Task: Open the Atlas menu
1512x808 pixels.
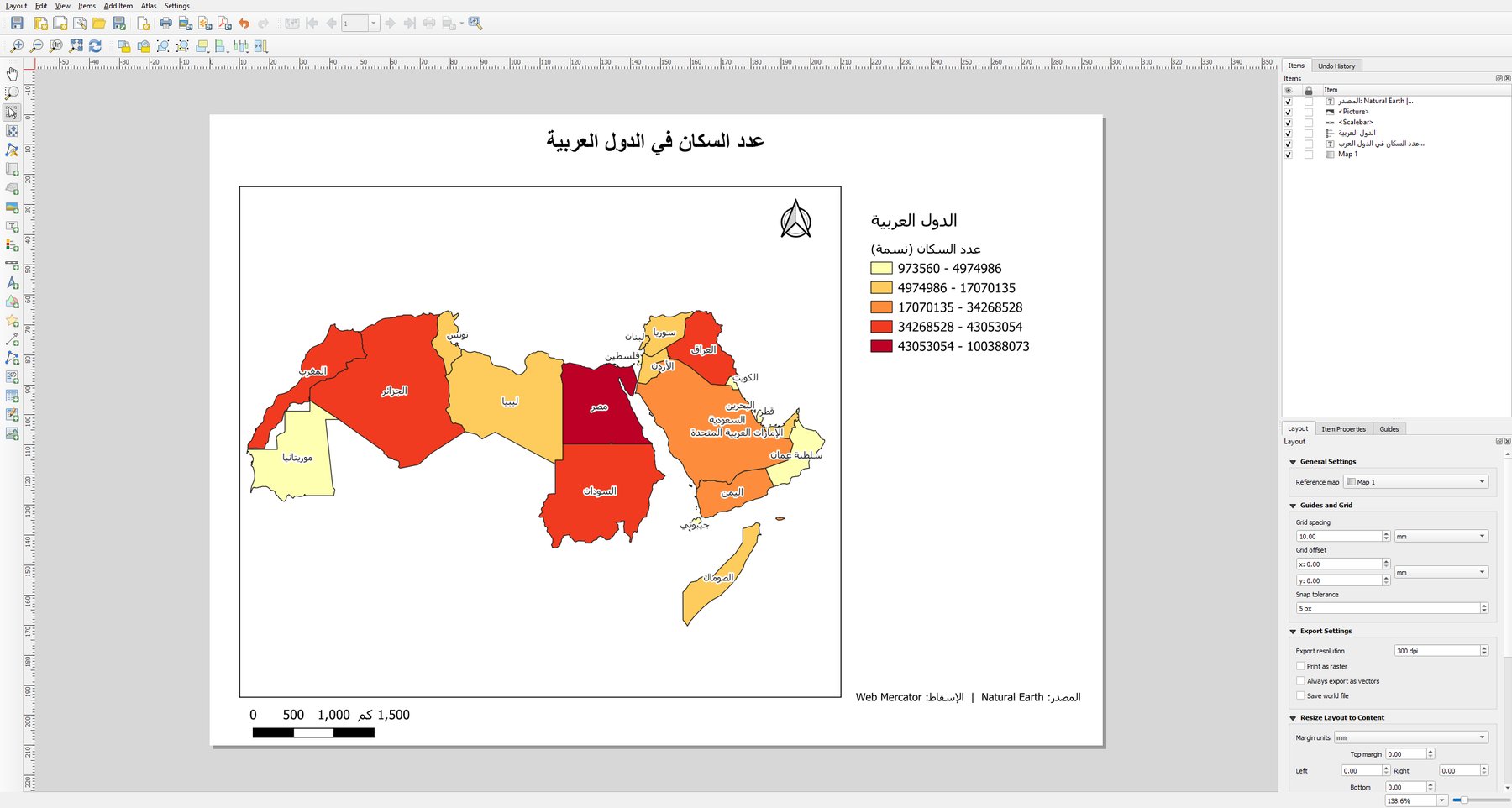Action: [149, 6]
